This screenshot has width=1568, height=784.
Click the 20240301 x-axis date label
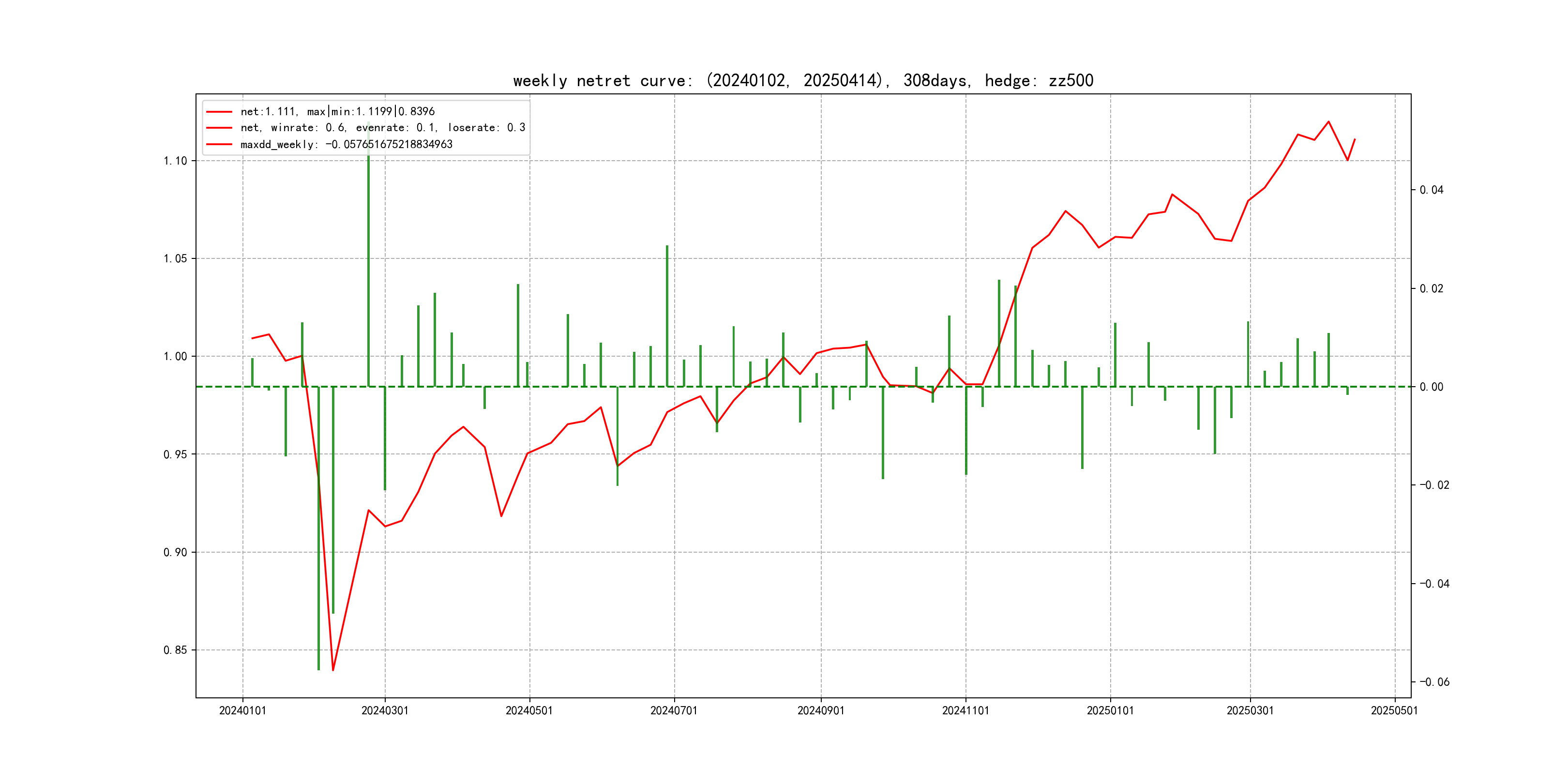click(385, 710)
